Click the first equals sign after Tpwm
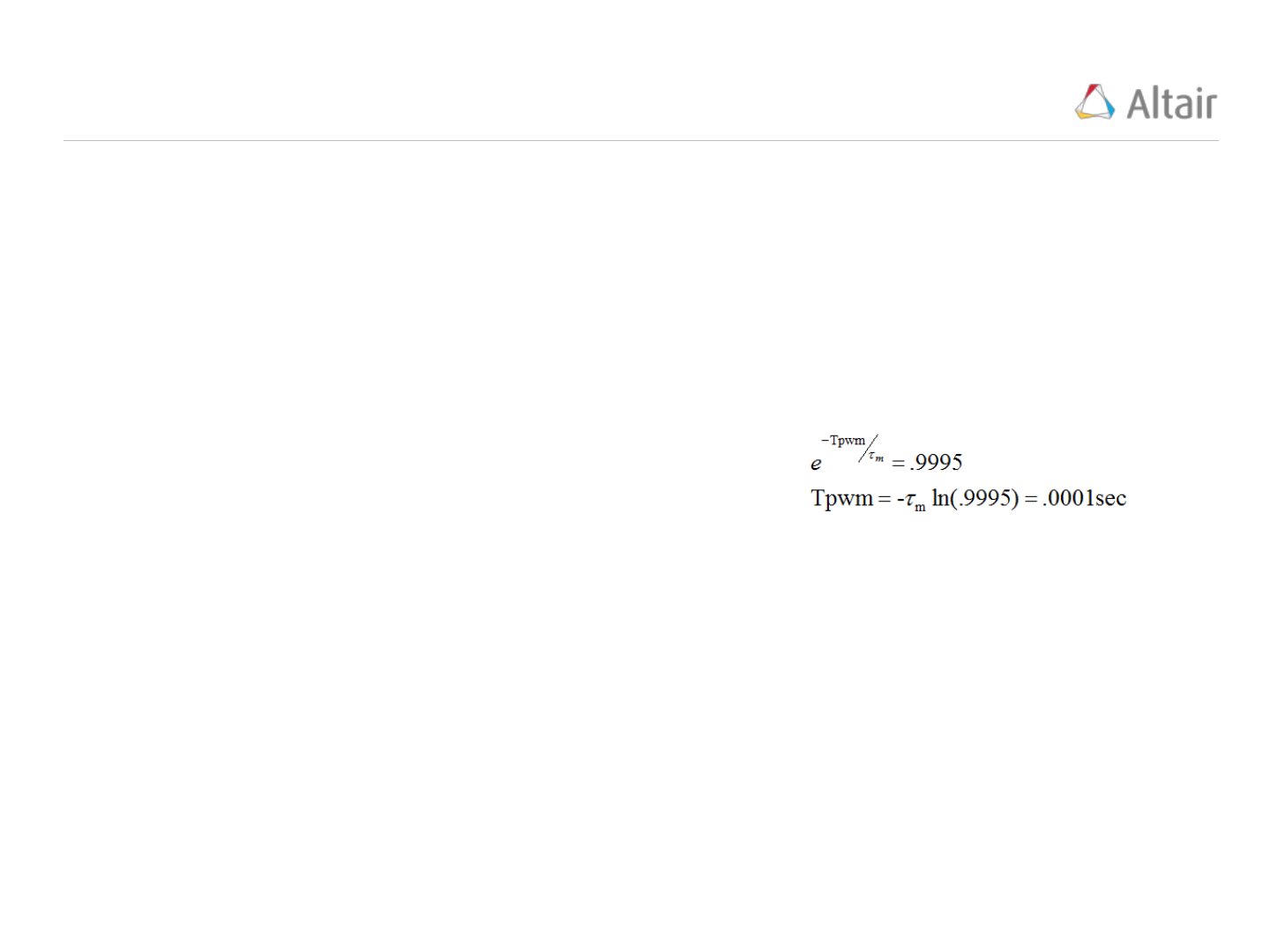This screenshot has height=952, width=1270. click(884, 499)
